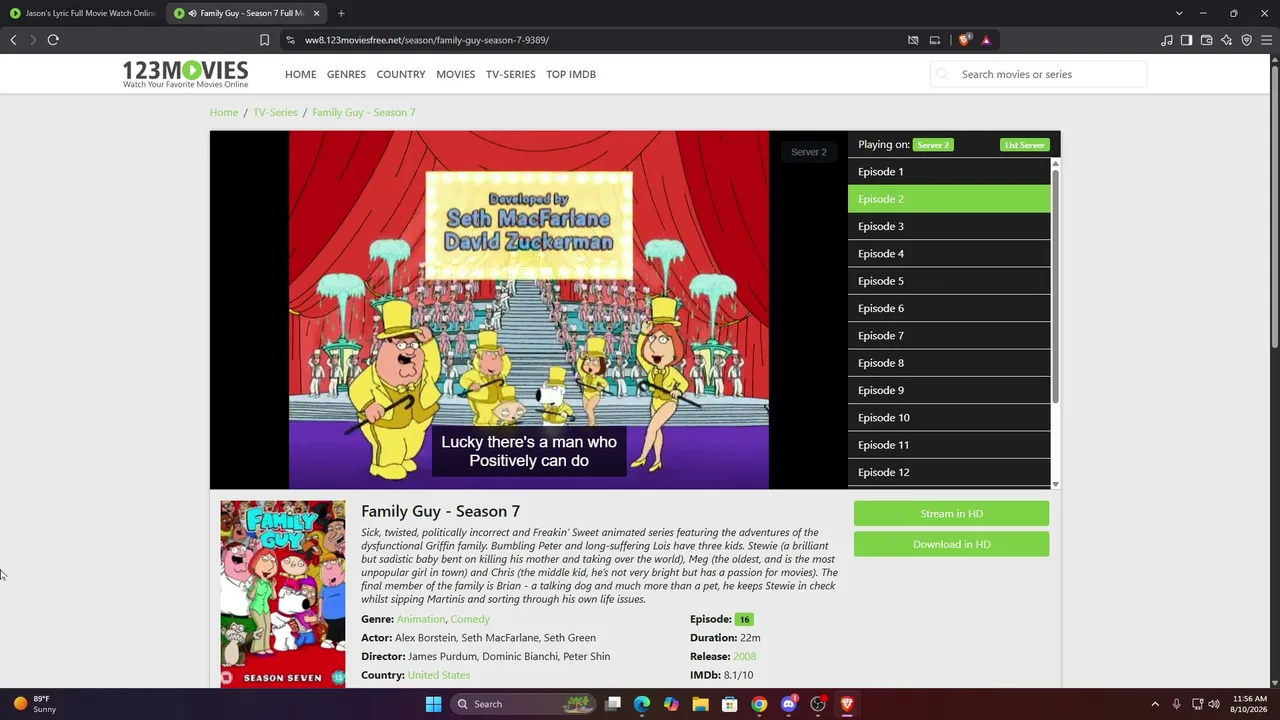Open the United States country link
Image resolution: width=1280 pixels, height=720 pixels.
[439, 675]
